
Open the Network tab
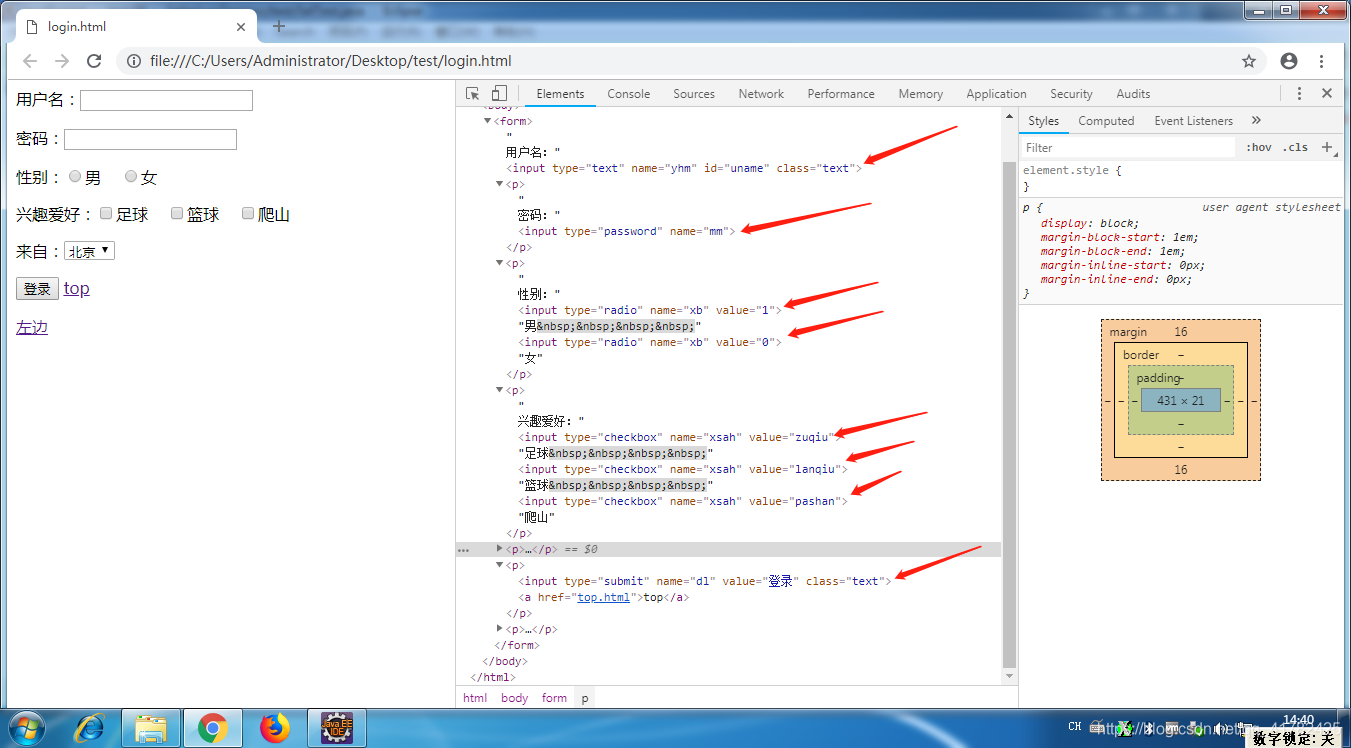[761, 93]
